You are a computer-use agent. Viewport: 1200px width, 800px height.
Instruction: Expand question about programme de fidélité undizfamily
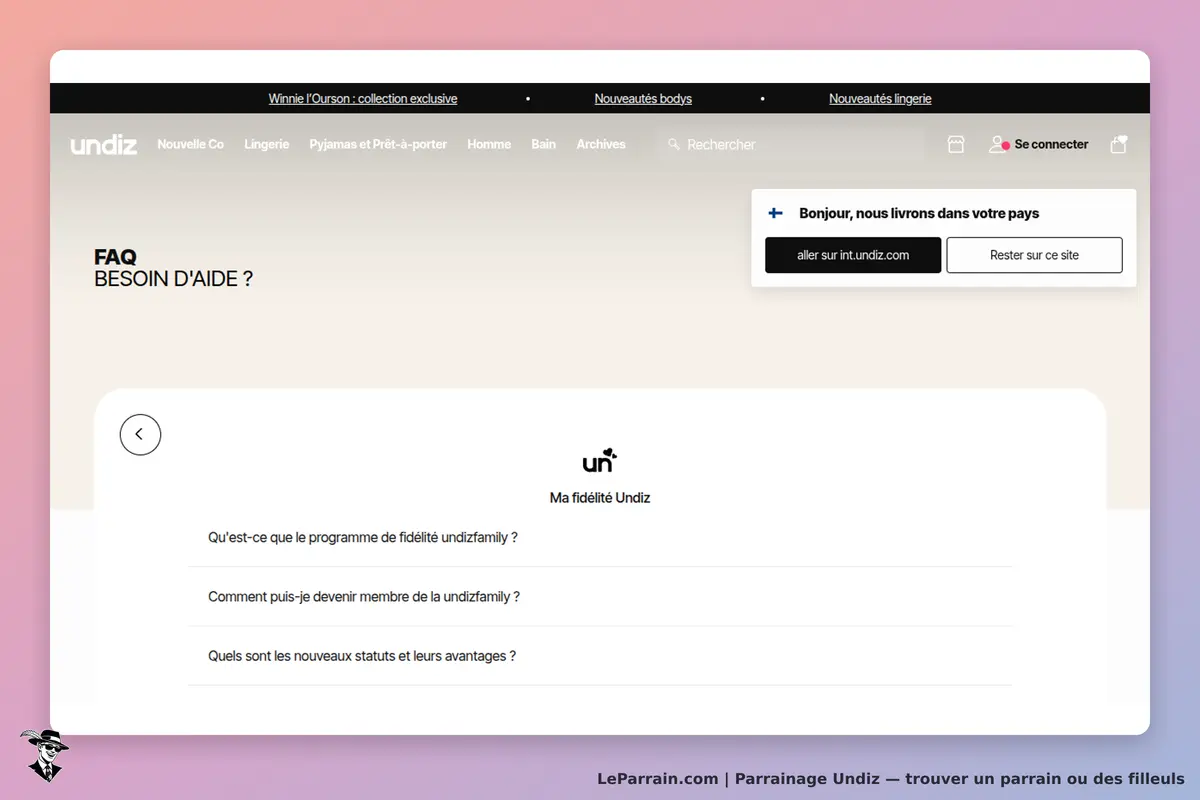coord(600,537)
